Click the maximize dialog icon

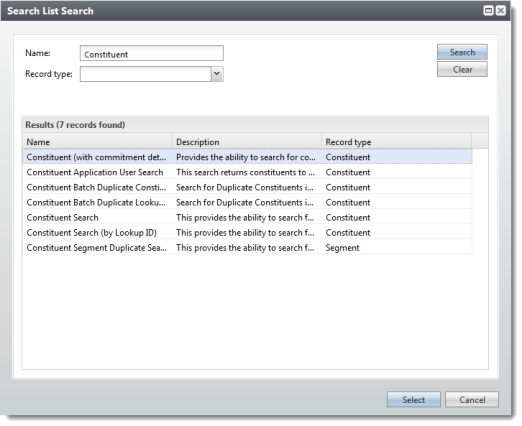tap(488, 11)
